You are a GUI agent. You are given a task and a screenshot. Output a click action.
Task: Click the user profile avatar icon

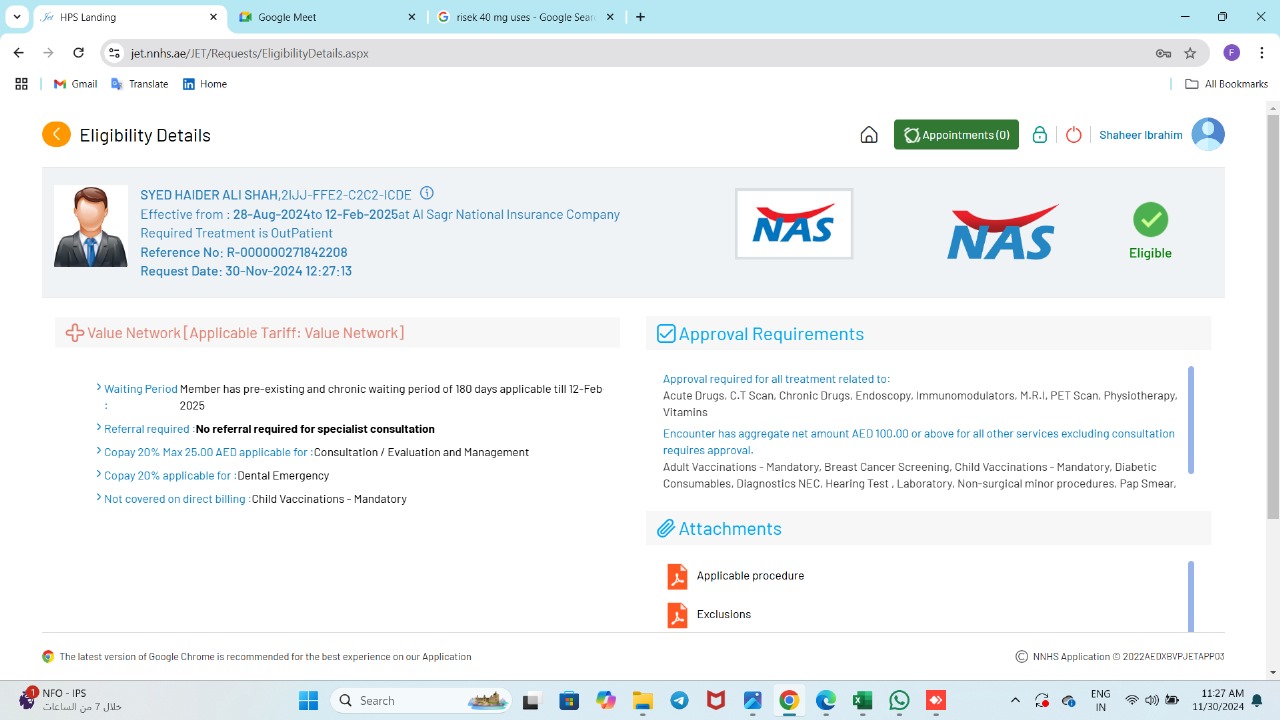[x=1208, y=135]
